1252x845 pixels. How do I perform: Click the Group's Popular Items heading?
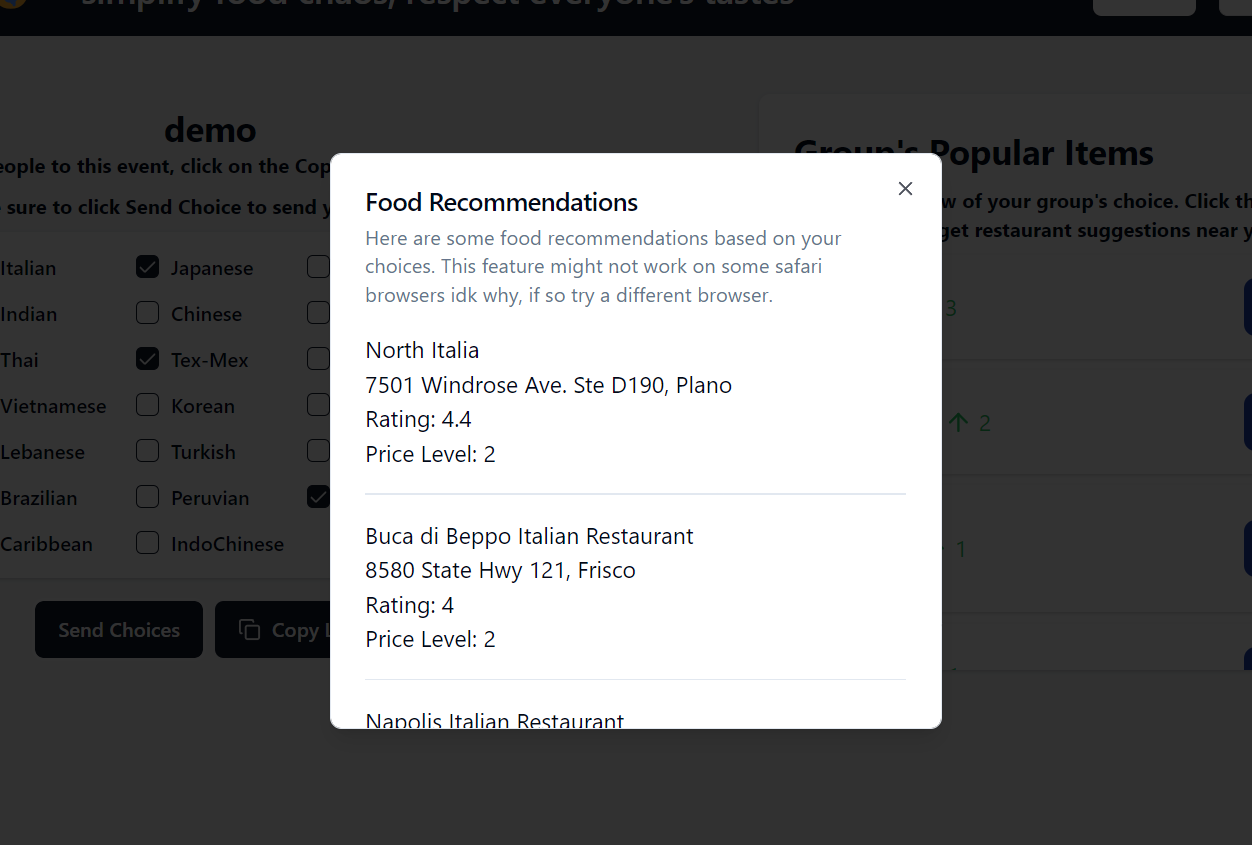[x=974, y=153]
